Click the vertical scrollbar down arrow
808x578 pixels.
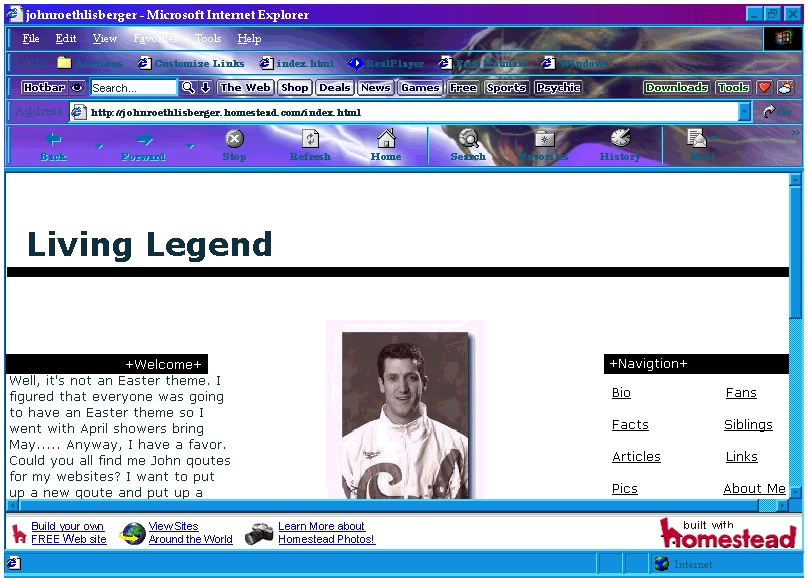796,492
